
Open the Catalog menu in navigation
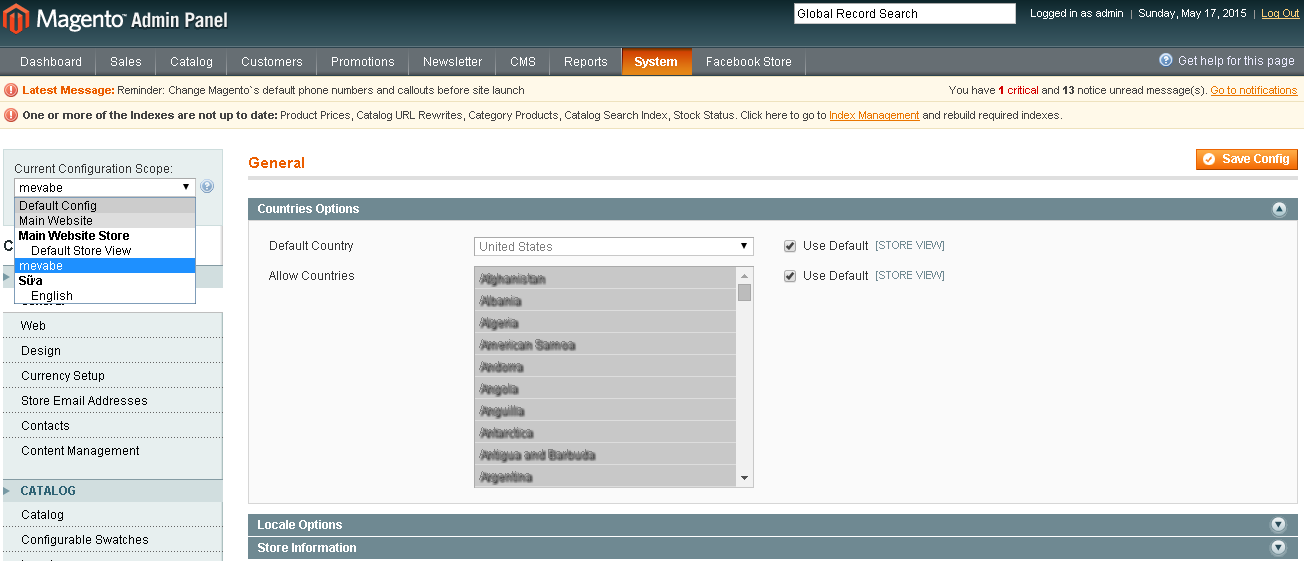(191, 62)
